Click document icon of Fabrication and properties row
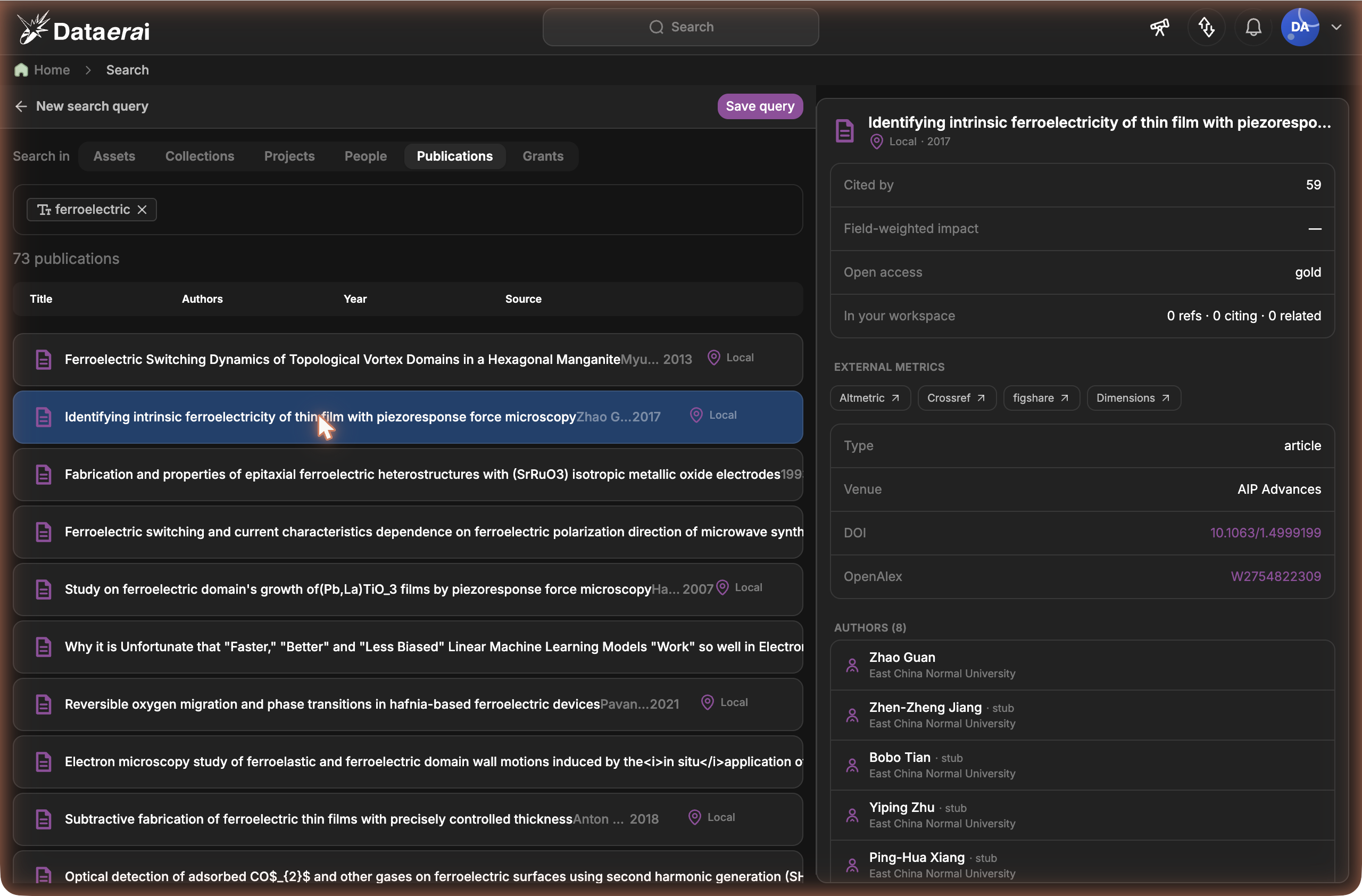Screen dimensions: 1362x896 44,474
